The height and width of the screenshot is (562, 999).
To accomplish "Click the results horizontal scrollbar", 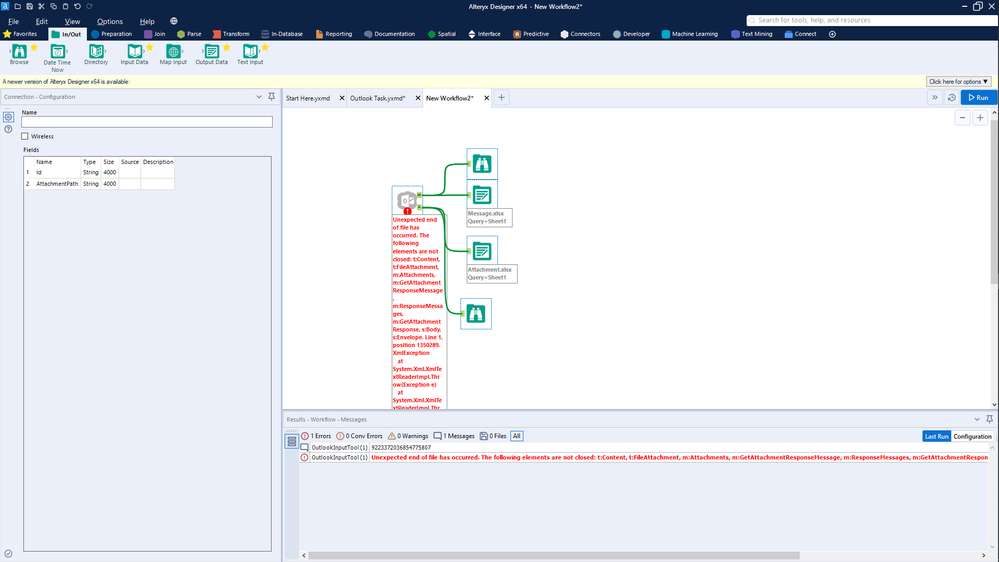I will 554,556.
